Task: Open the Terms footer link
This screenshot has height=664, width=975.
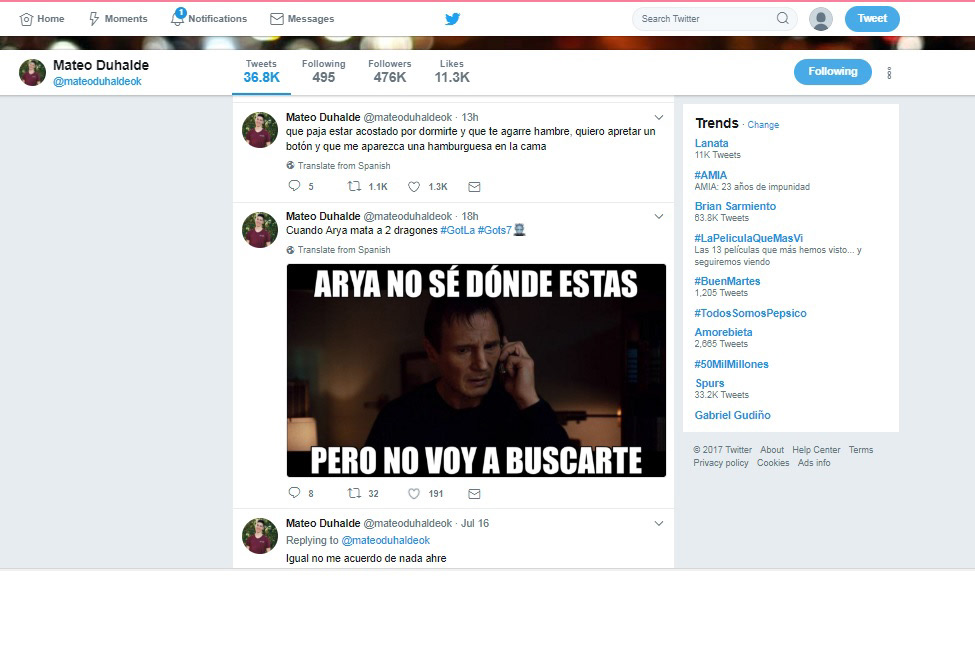Action: tap(861, 450)
